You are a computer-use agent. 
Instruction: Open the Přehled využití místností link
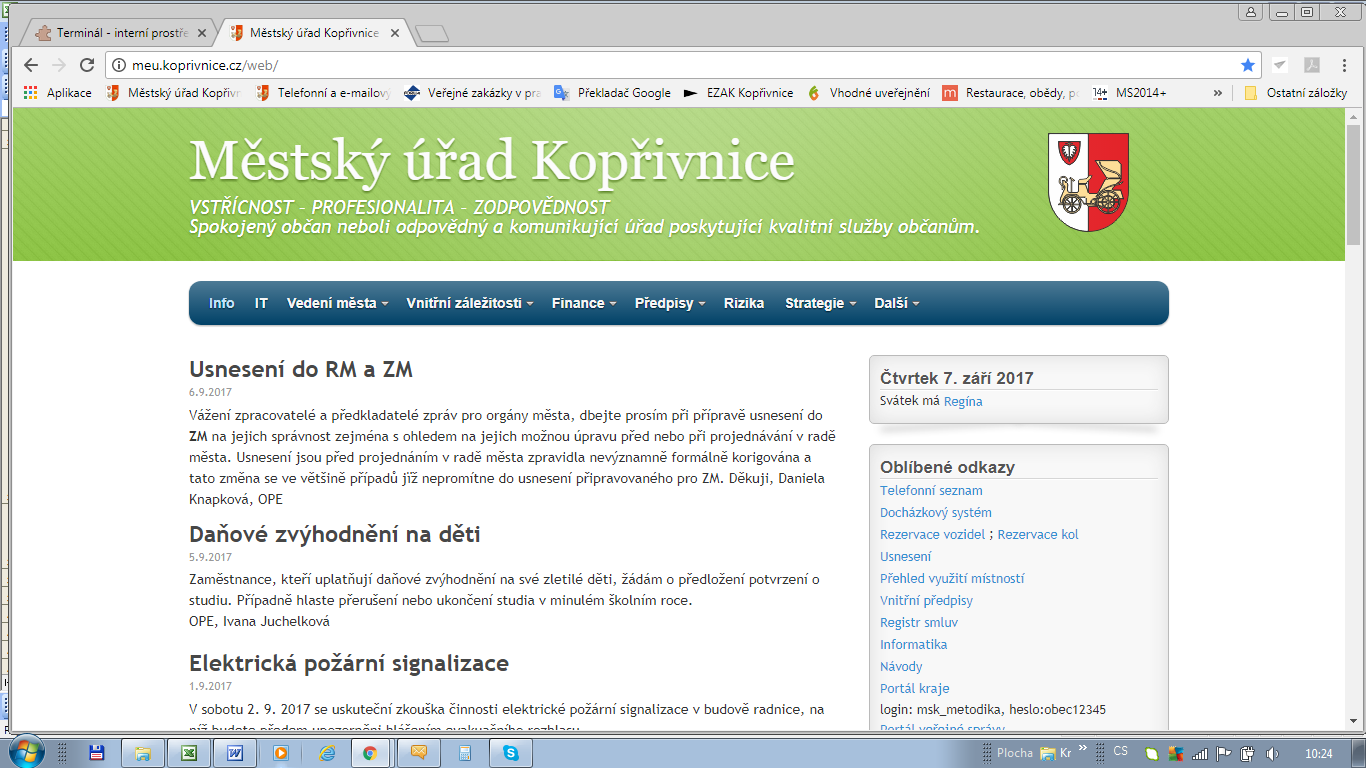[x=952, y=579]
